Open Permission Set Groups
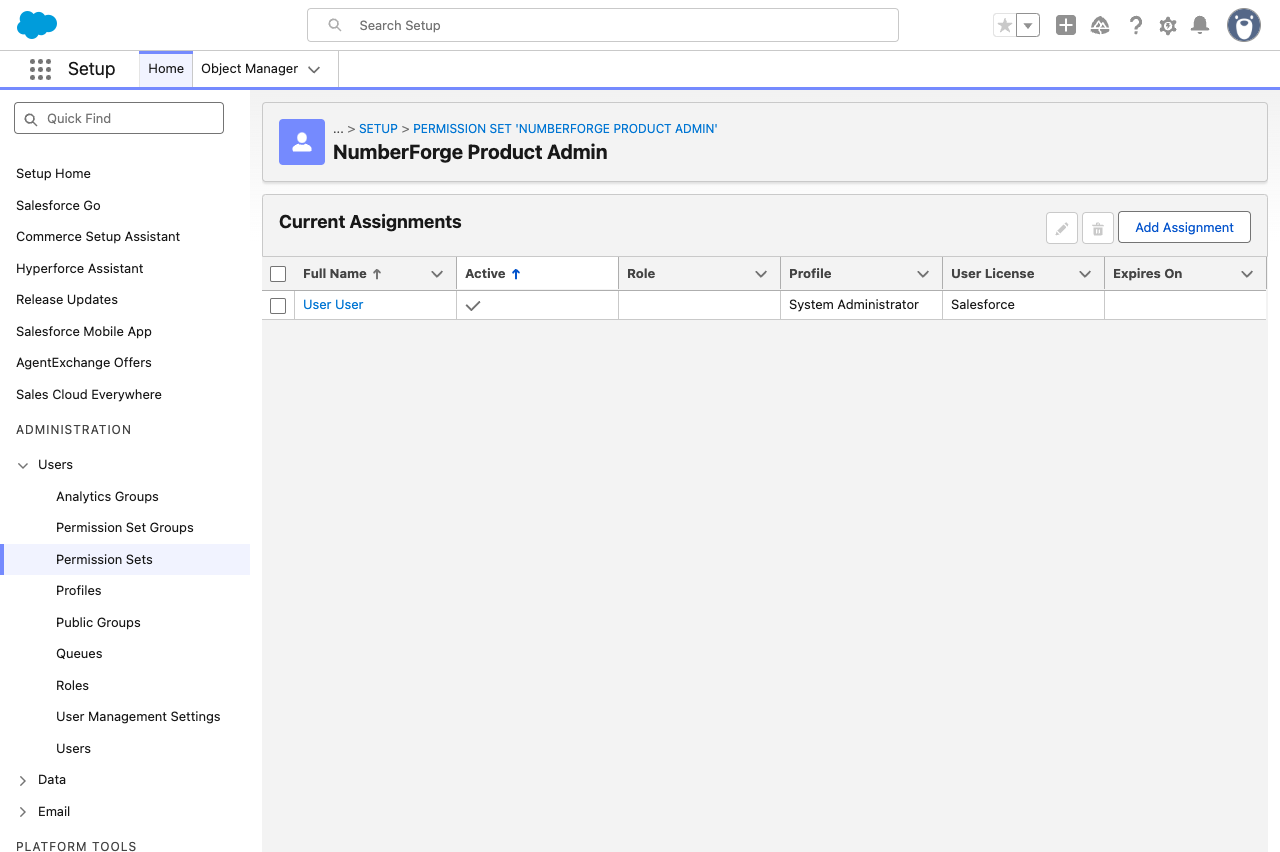The image size is (1280, 852). click(x=125, y=528)
